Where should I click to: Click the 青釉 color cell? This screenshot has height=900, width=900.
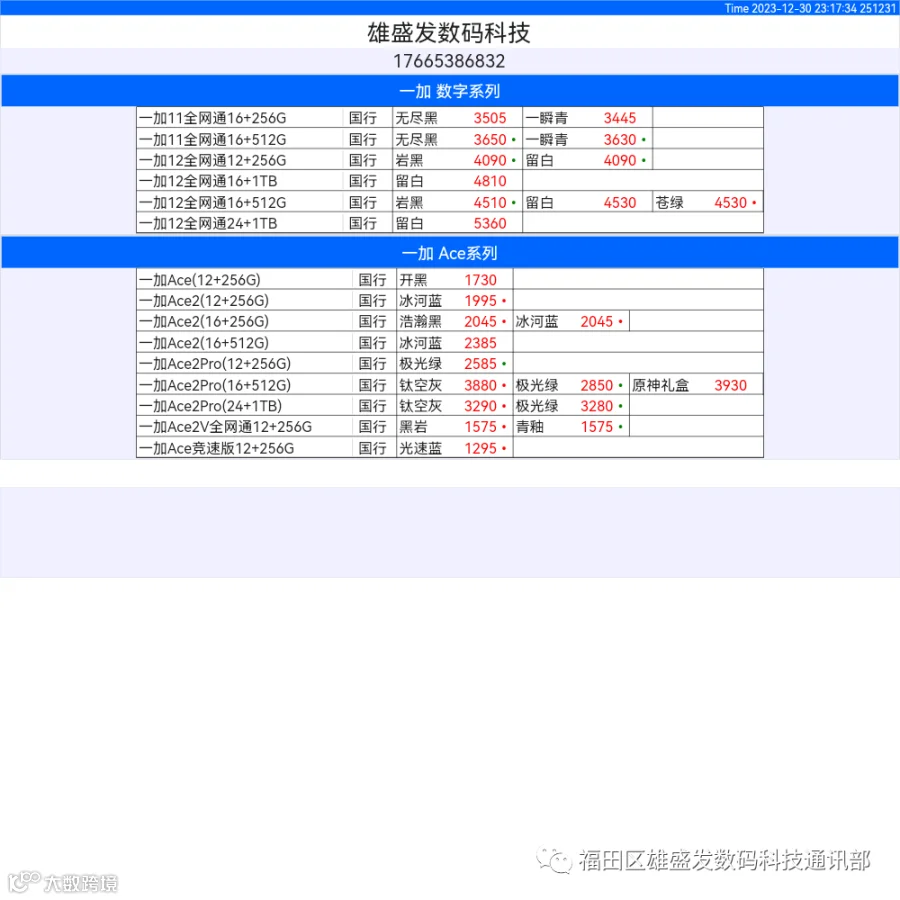coord(530,426)
